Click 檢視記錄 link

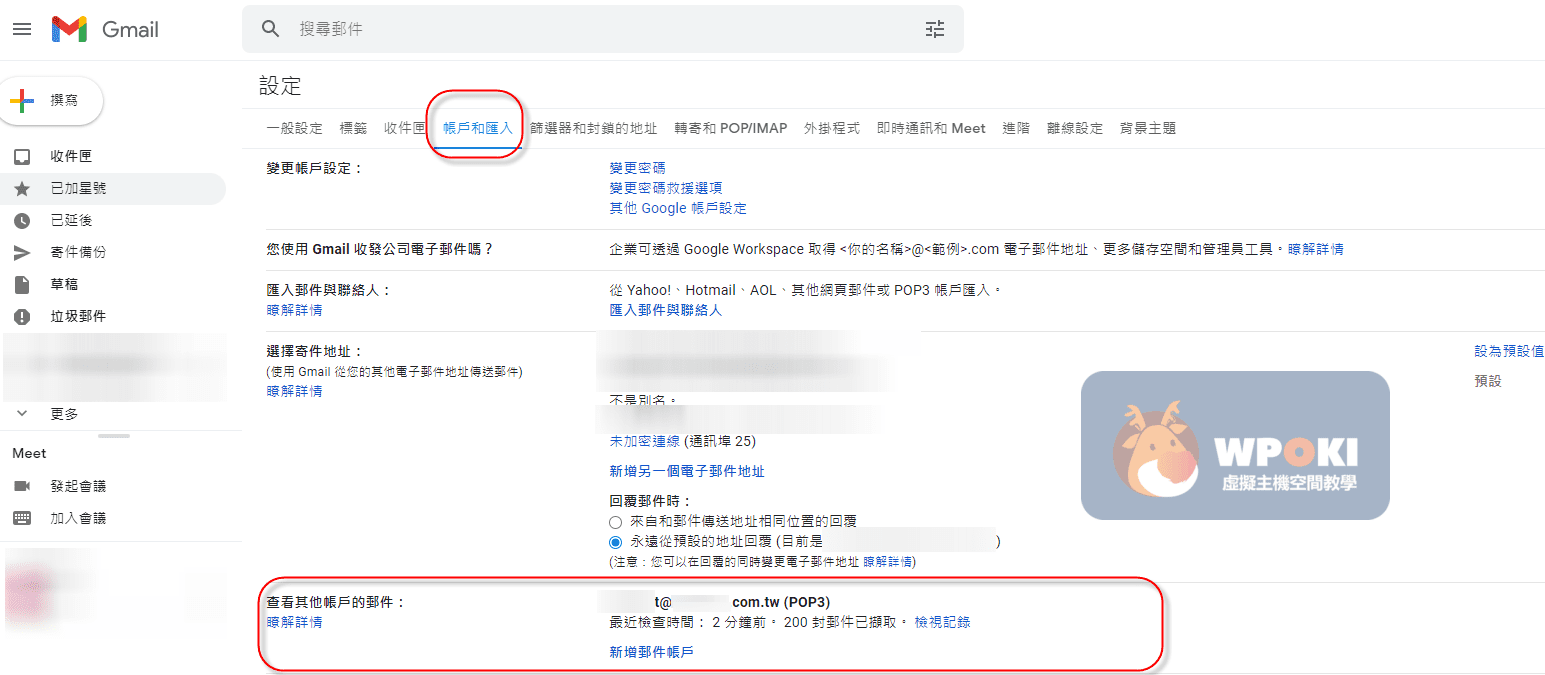point(942,622)
